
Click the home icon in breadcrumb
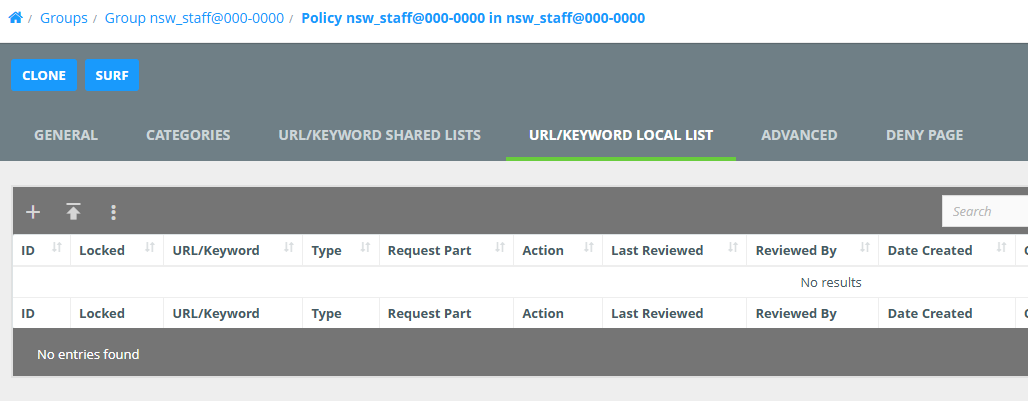pos(15,18)
